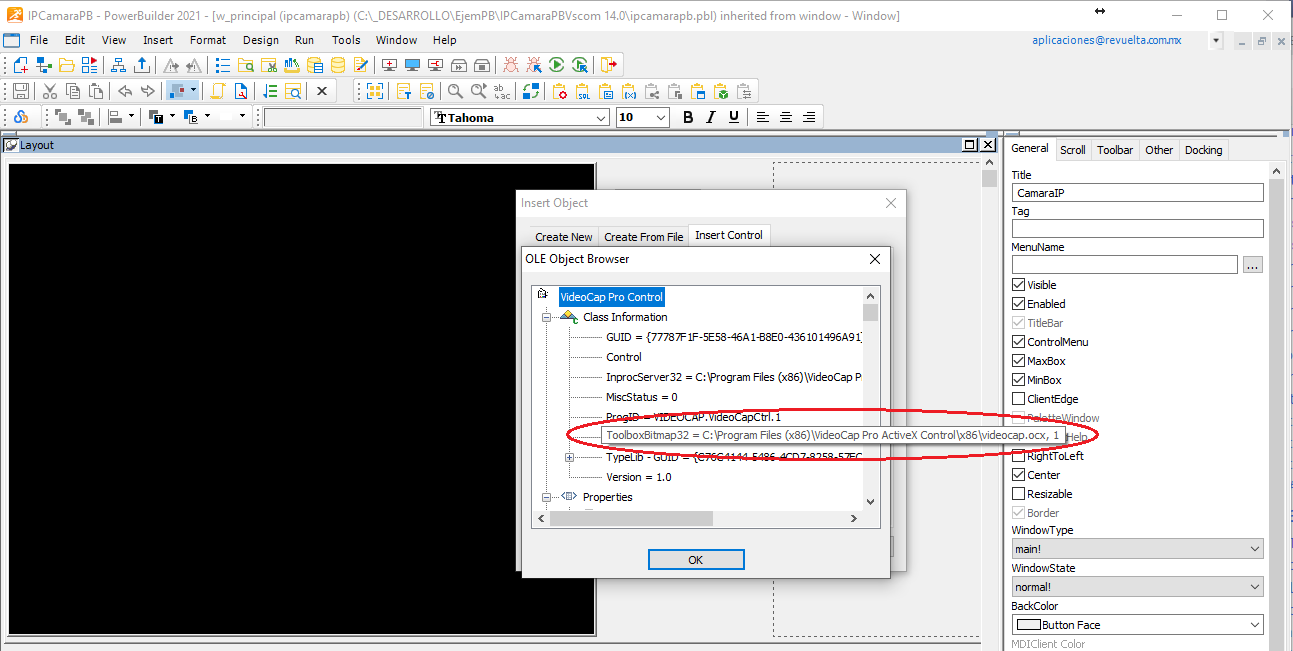Uncheck the Visible checkbox
1293x651 pixels.
tap(1019, 285)
